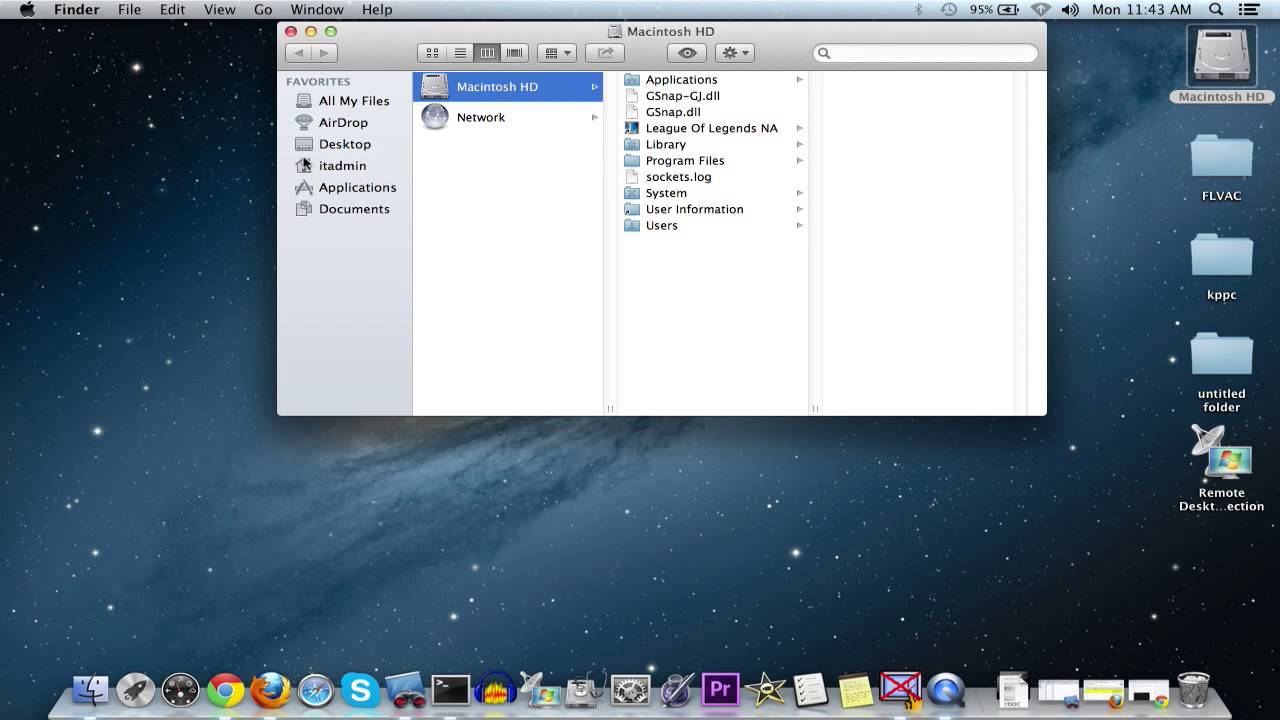Open iMovie star icon in Dock
This screenshot has width=1280, height=720.
point(765,689)
